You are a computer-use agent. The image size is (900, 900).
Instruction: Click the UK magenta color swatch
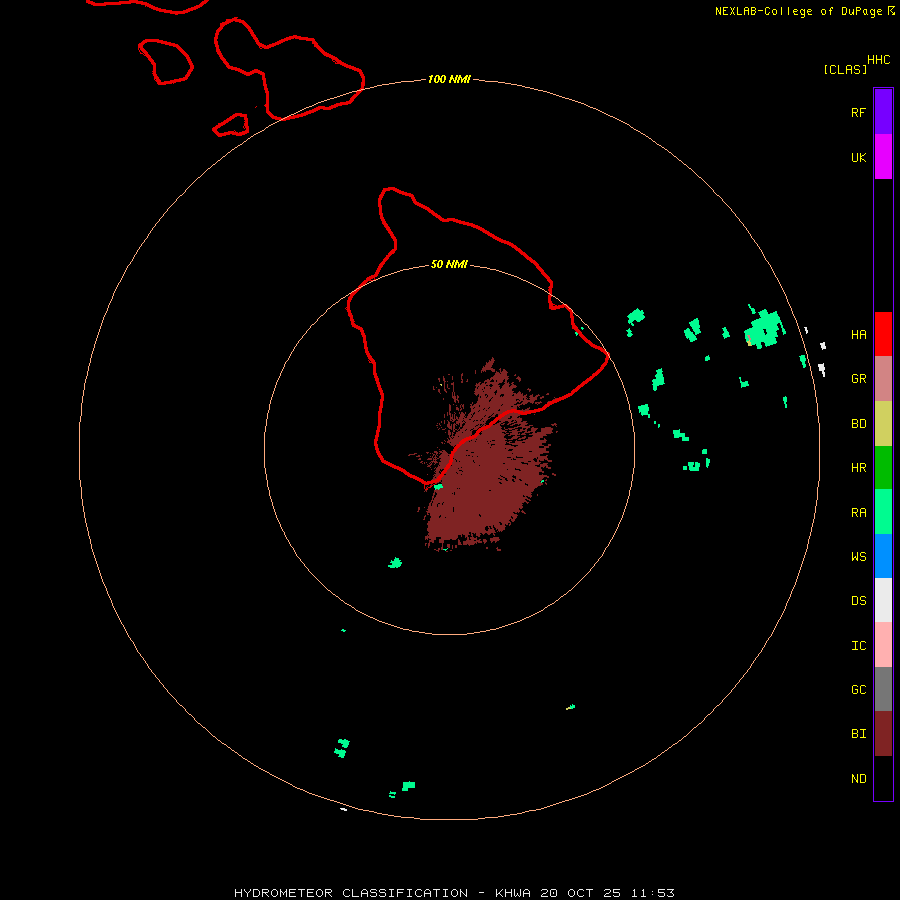(x=883, y=157)
